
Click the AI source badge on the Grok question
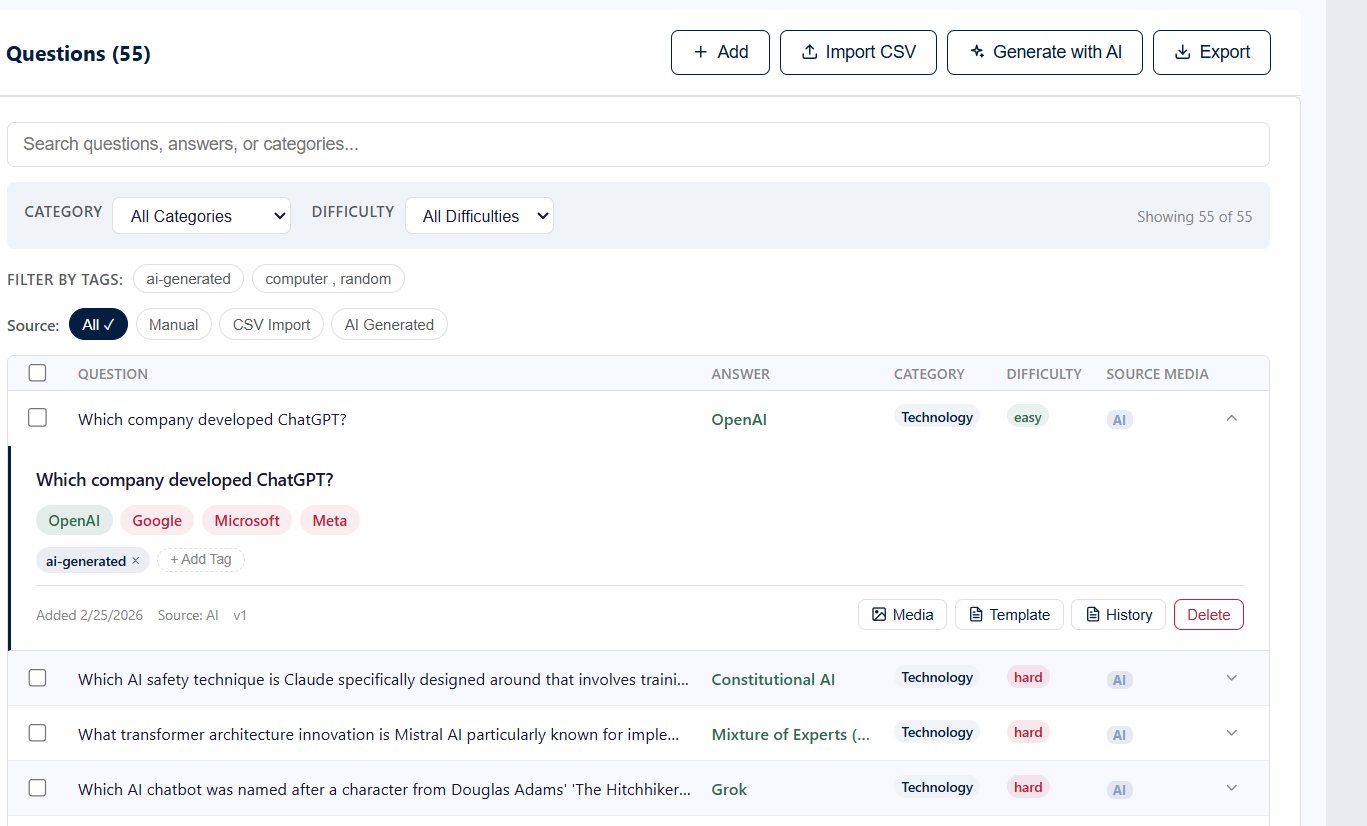pyautogui.click(x=1119, y=789)
